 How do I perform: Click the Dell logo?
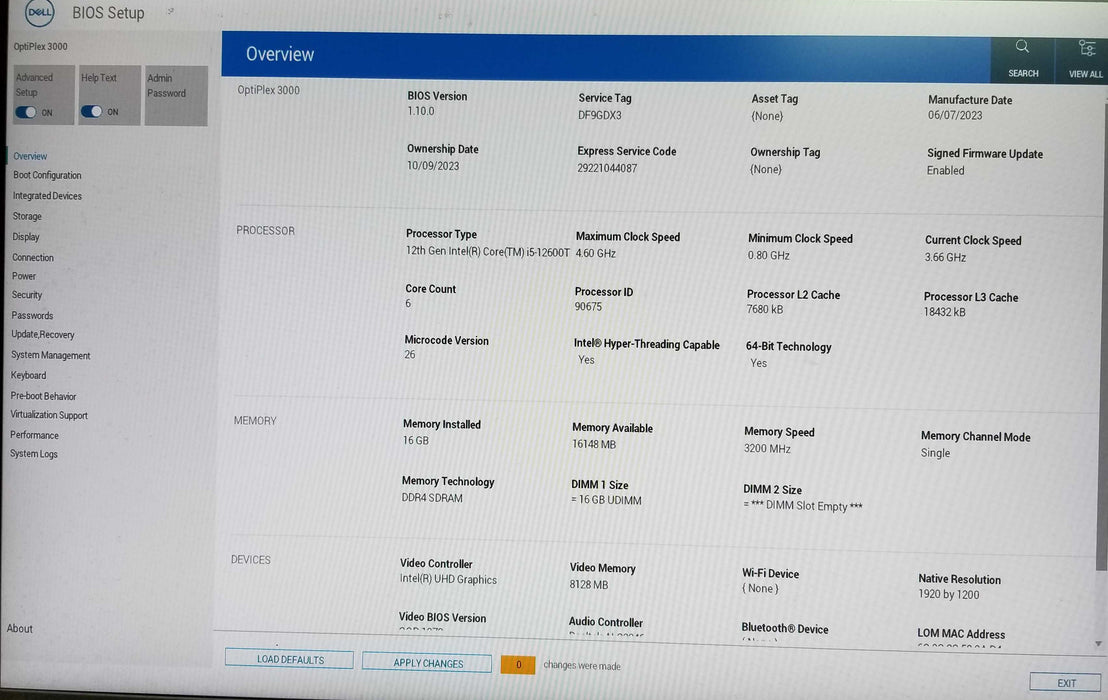[39, 13]
